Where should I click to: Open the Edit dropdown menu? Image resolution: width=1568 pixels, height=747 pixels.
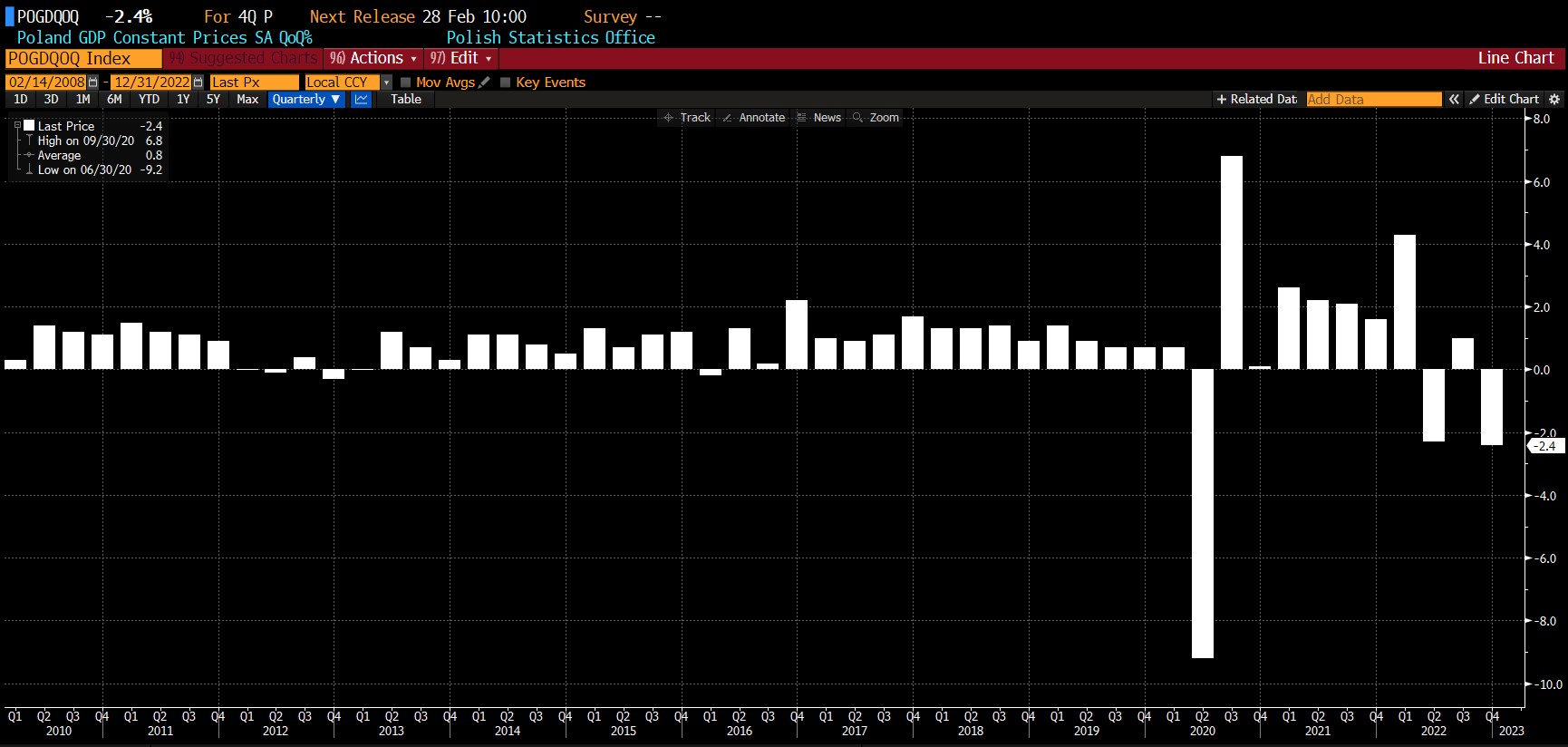click(x=460, y=59)
